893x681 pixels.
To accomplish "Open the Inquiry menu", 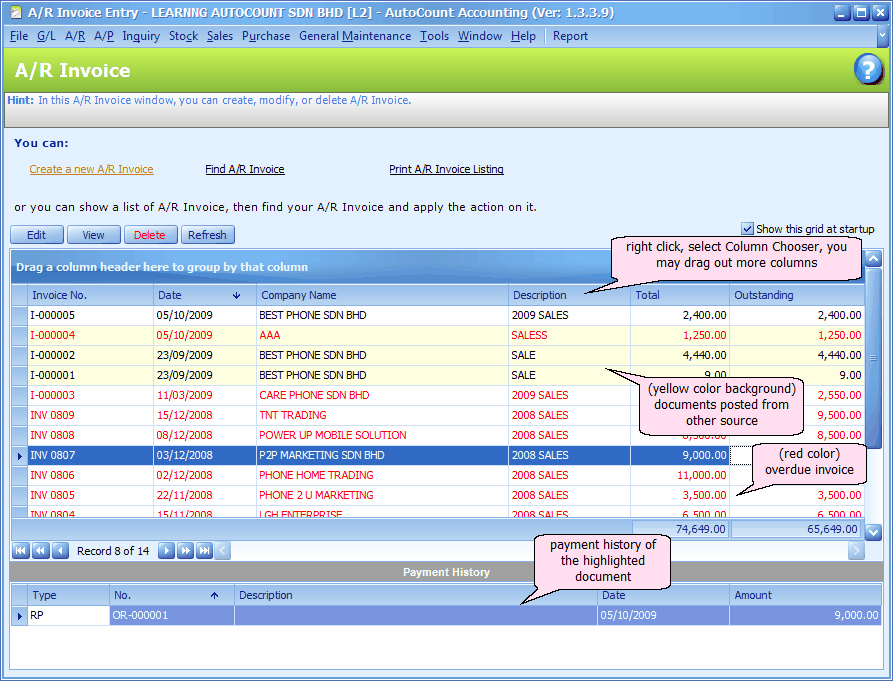I will click(x=141, y=36).
